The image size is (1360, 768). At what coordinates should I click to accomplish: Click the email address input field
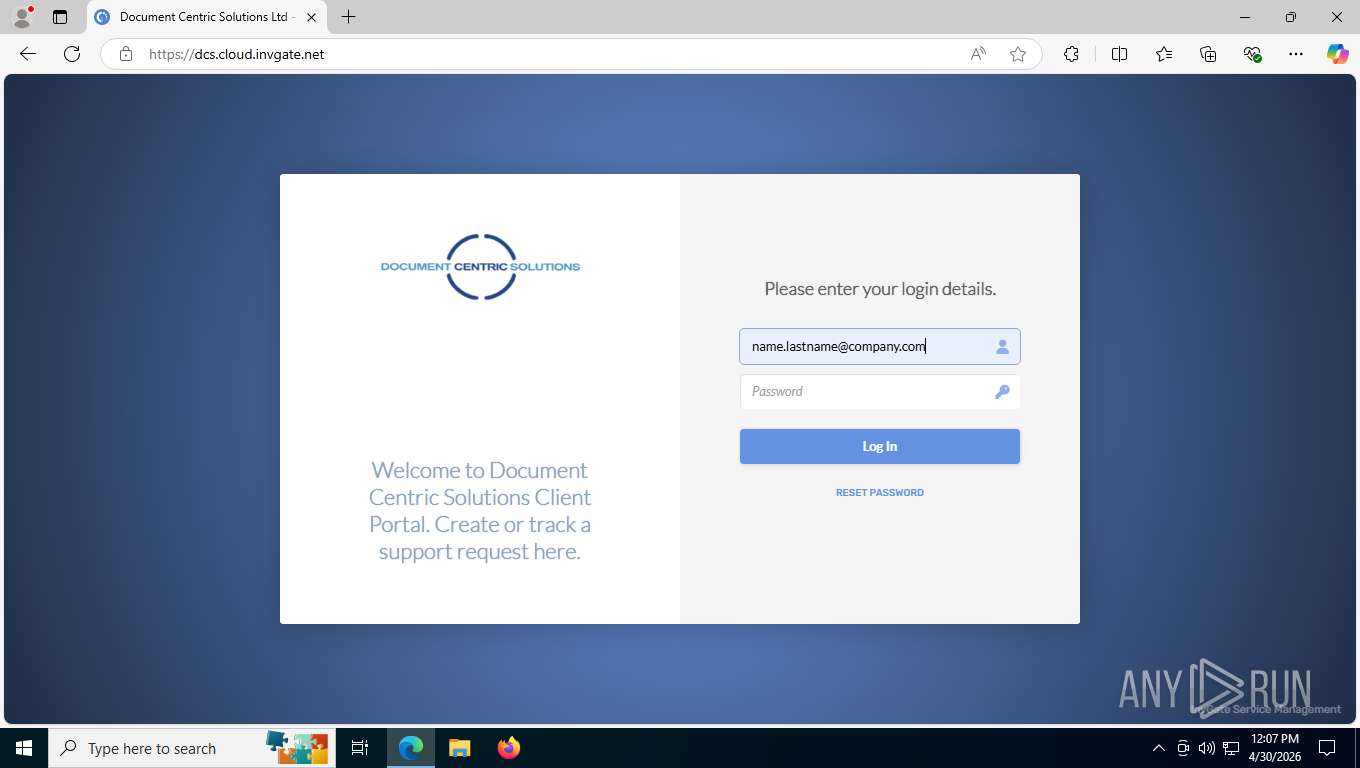point(880,347)
